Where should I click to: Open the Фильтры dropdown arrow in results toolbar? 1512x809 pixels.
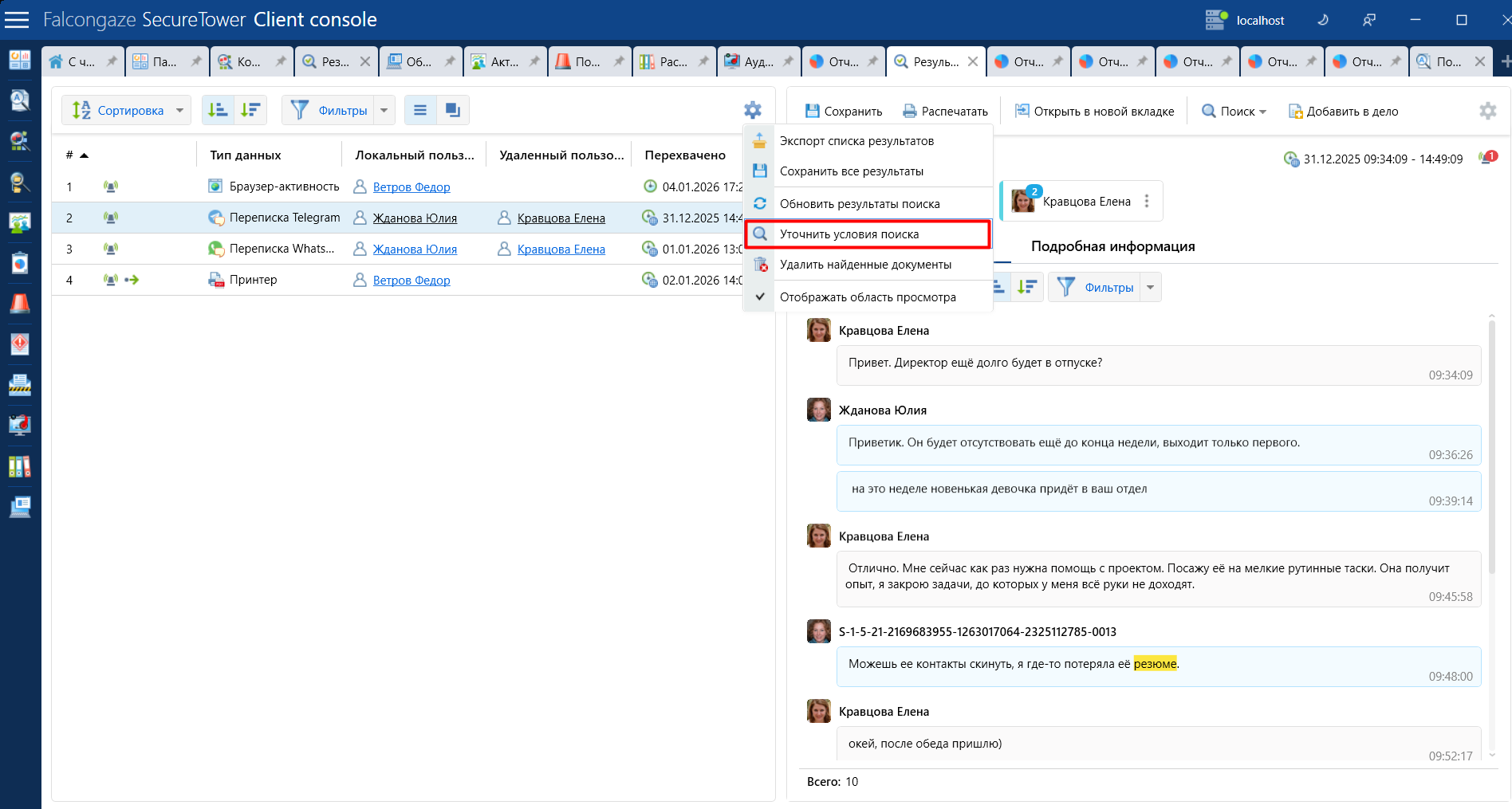384,110
